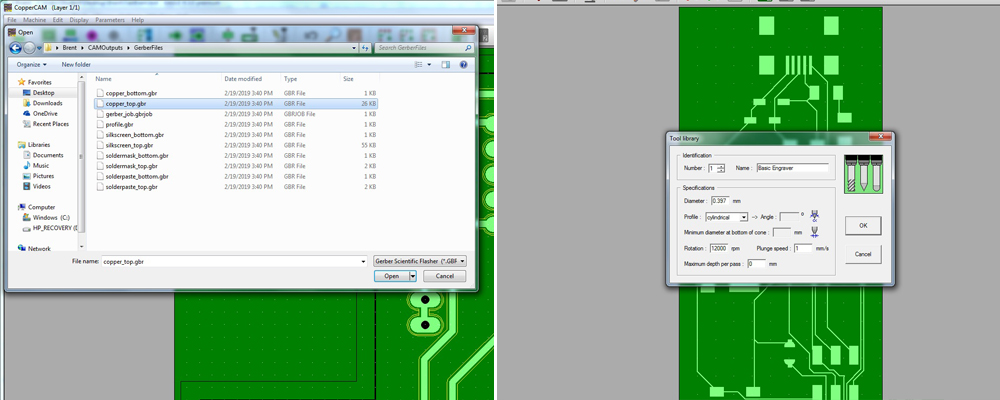The image size is (1000, 400).
Task: Select the gerber_job.gbrjob file
Action: 236,114
